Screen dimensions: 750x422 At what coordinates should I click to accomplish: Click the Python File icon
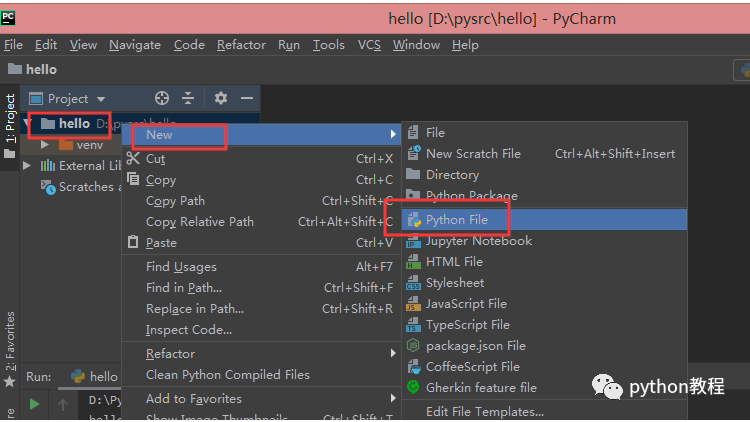pyautogui.click(x=414, y=220)
